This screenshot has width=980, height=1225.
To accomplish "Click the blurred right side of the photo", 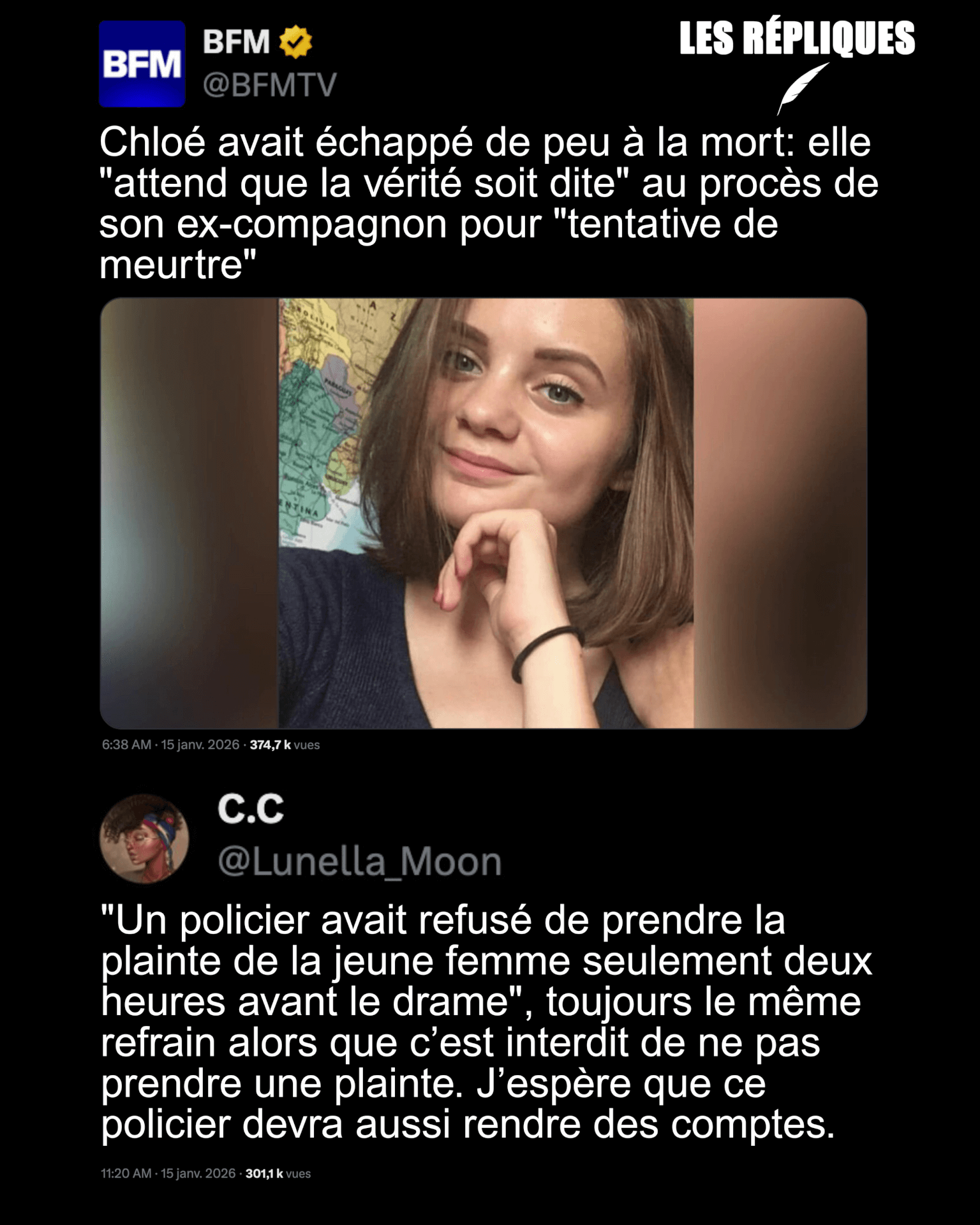I will tap(780, 513).
